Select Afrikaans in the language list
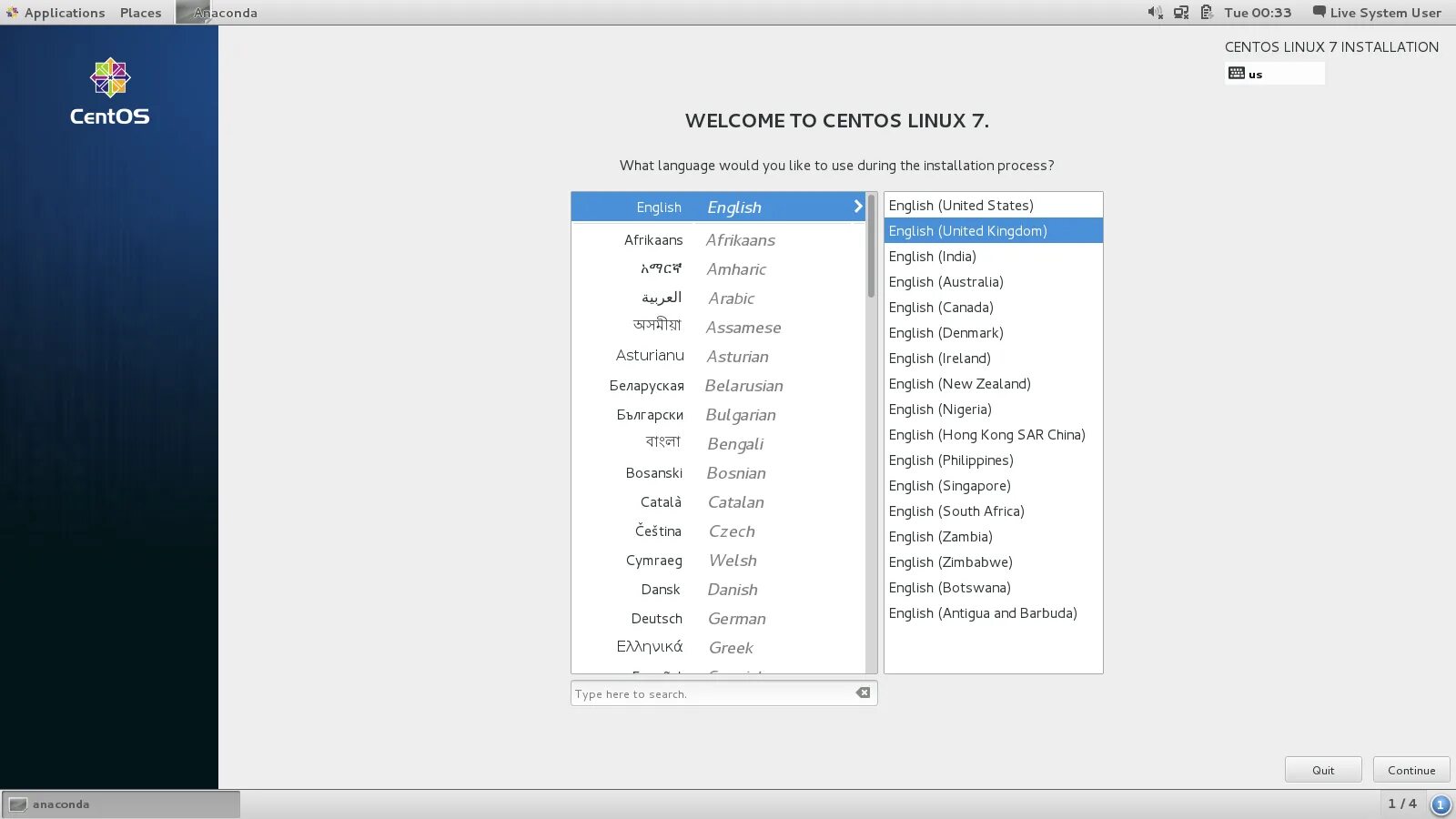Image resolution: width=1456 pixels, height=819 pixels. [718, 240]
